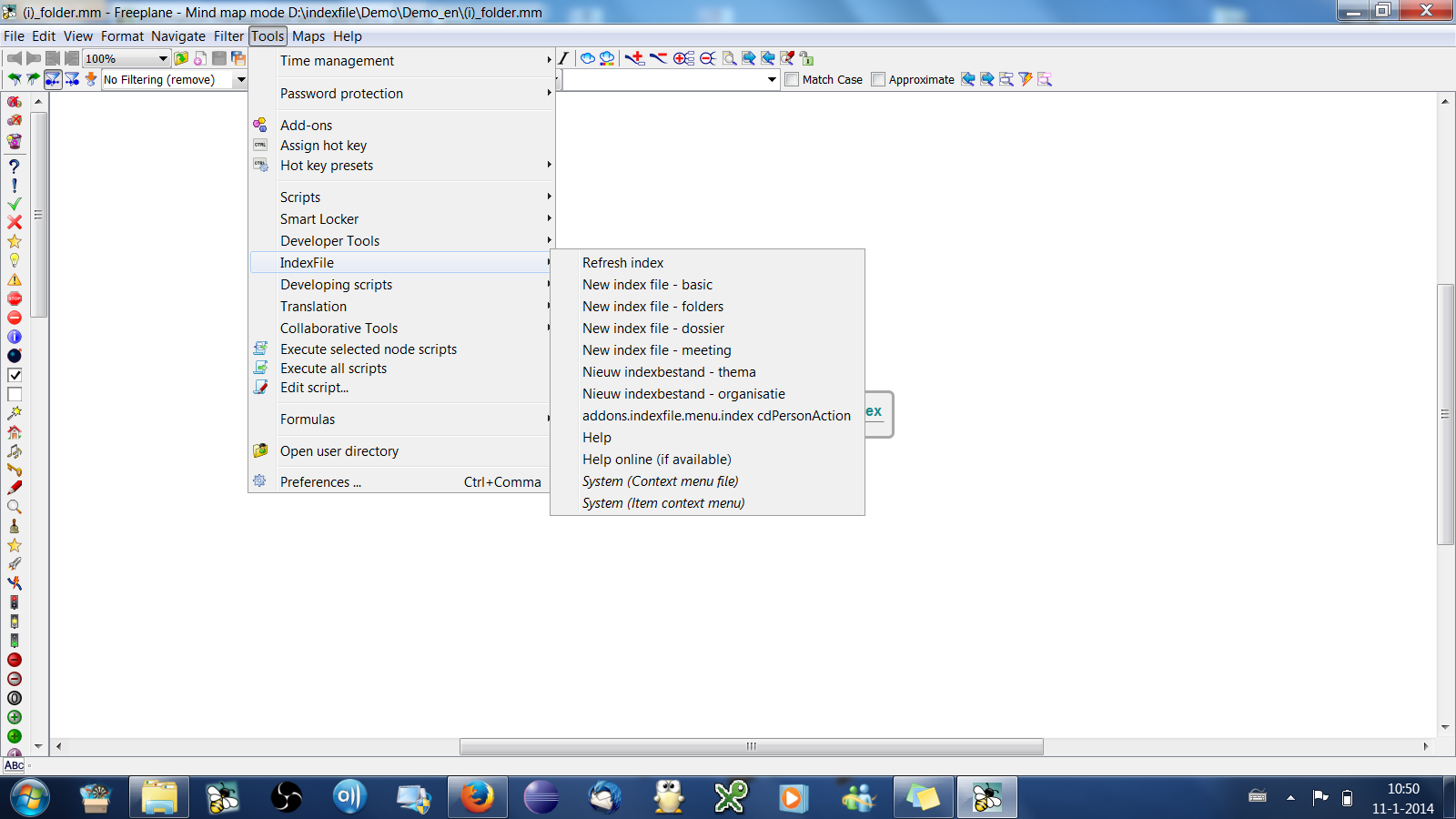Select the red stop sign node icon
This screenshot has width=1456, height=819.
click(14, 298)
